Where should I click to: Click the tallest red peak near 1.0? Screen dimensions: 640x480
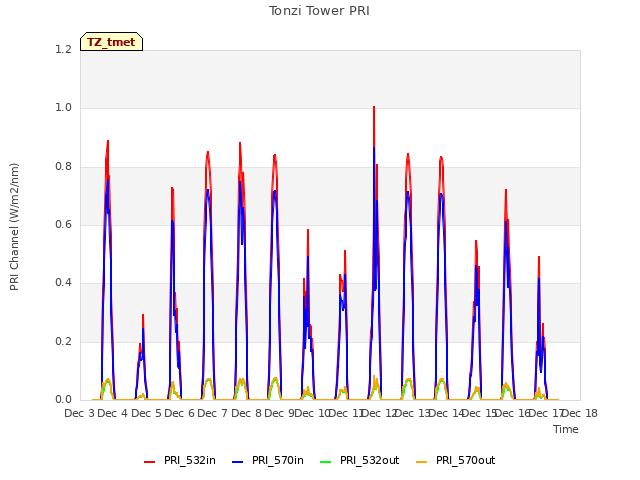coord(374,108)
